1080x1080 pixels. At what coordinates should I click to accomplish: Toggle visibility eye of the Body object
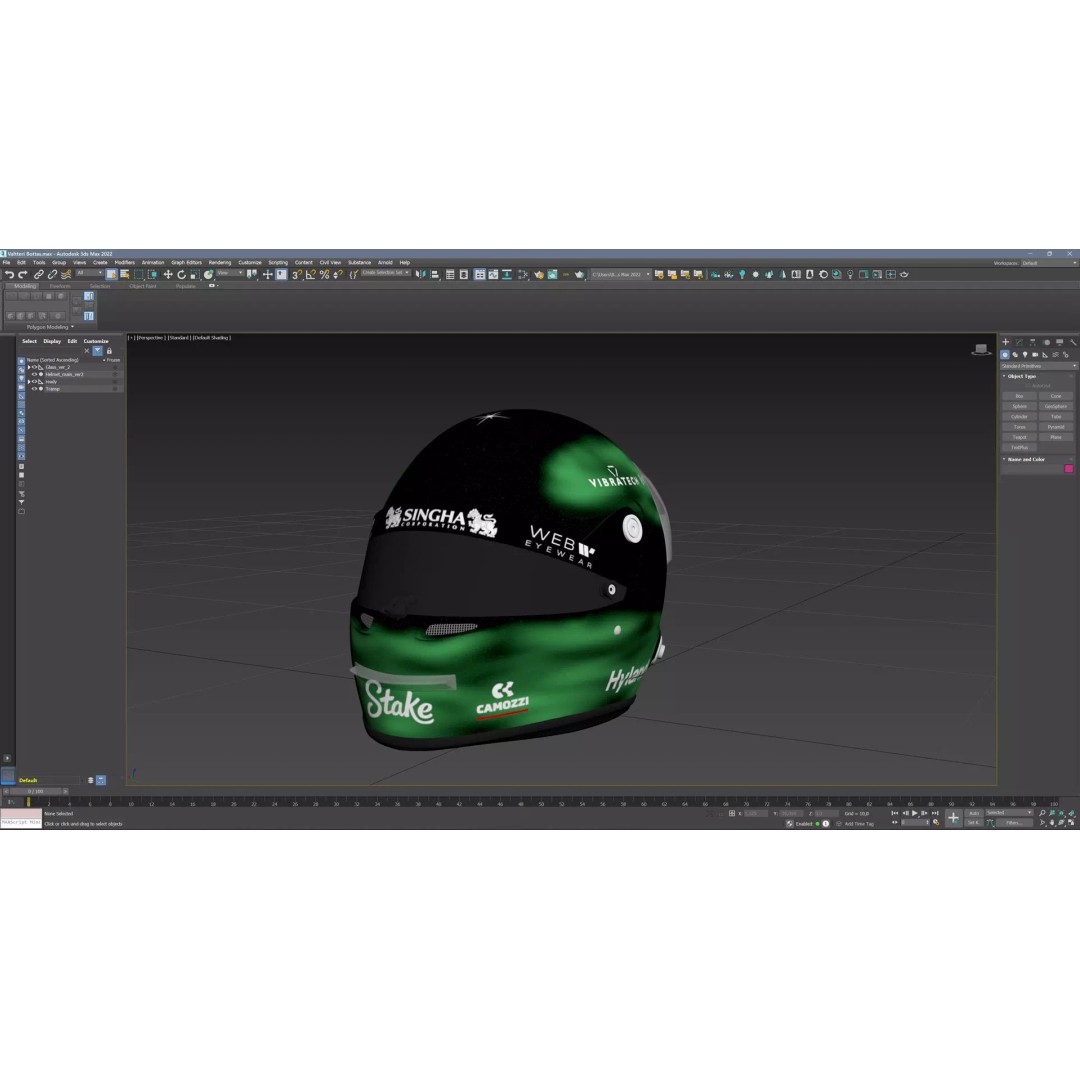[34, 382]
